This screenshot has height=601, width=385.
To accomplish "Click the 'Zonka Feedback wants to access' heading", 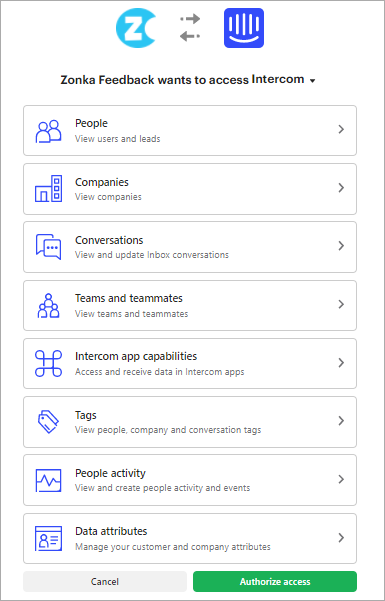I will 155,80.
